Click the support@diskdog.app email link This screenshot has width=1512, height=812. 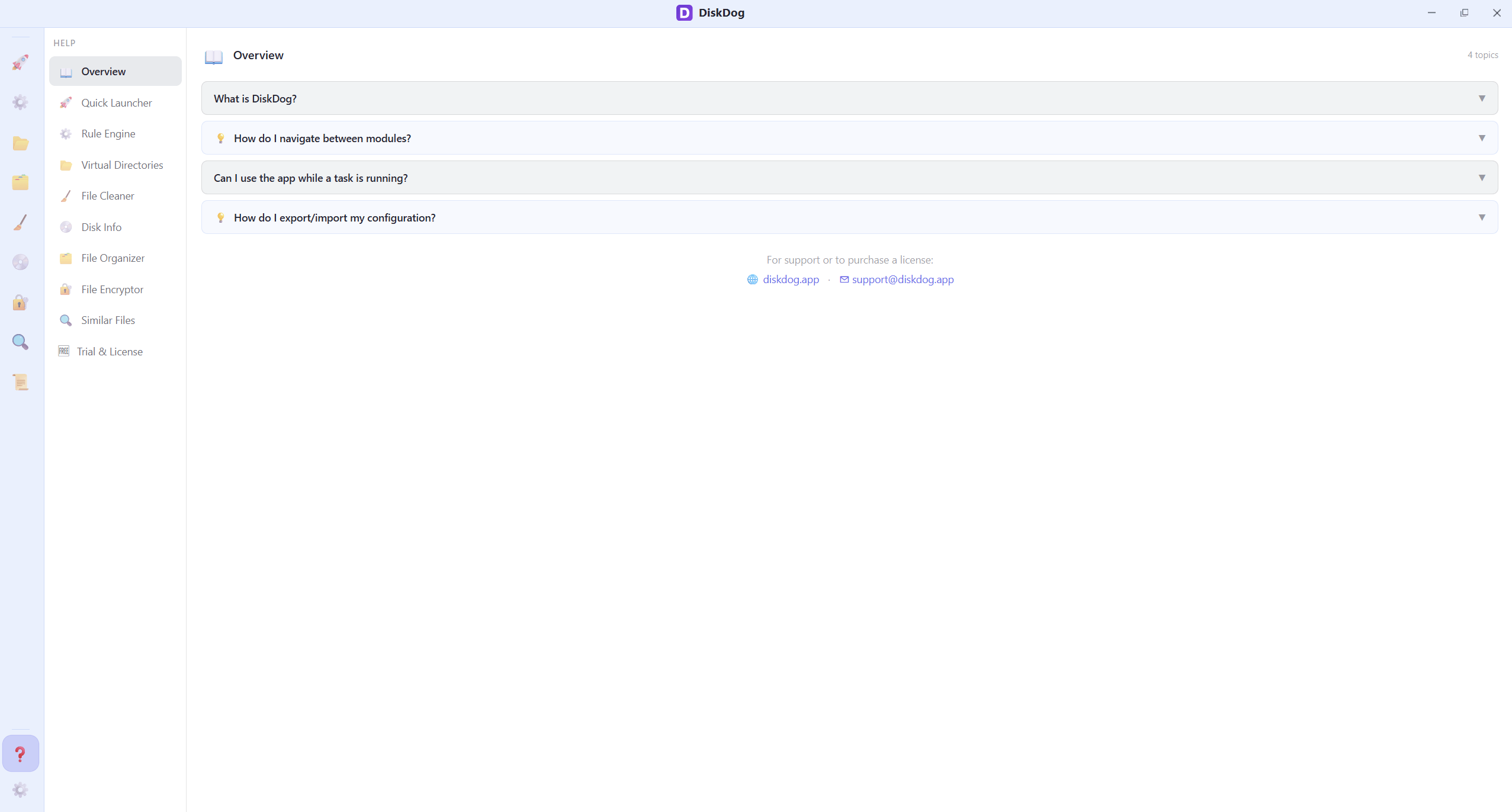pyautogui.click(x=903, y=280)
